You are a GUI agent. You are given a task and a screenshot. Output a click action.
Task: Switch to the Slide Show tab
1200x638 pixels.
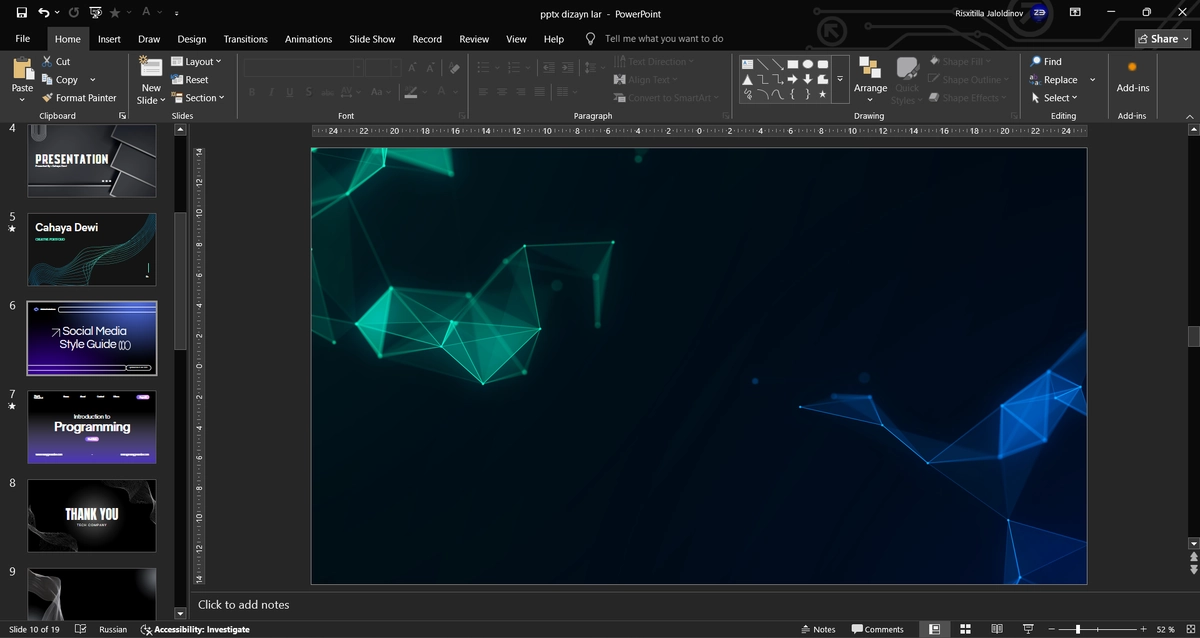(x=372, y=38)
